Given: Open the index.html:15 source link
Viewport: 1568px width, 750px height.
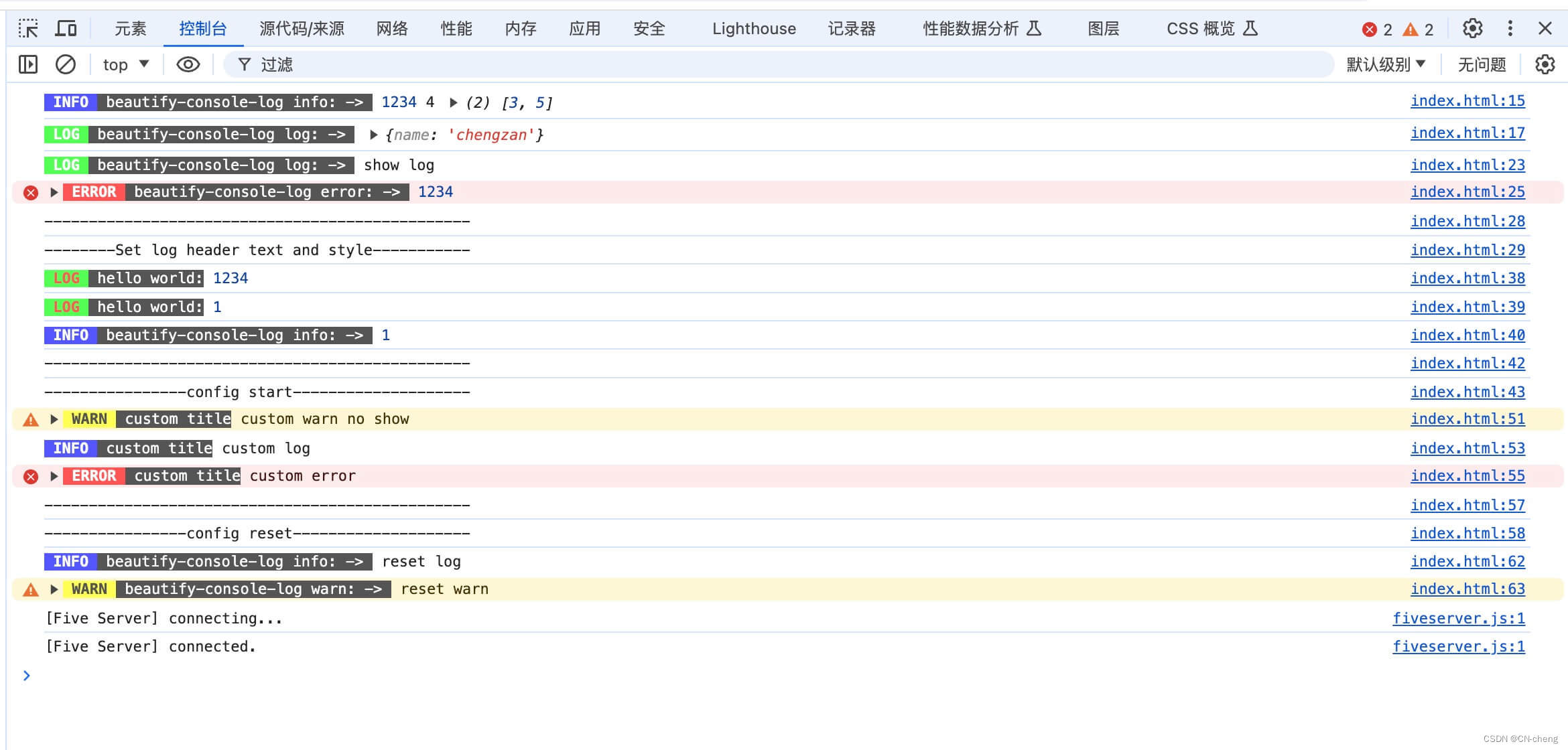Looking at the screenshot, I should (1467, 101).
